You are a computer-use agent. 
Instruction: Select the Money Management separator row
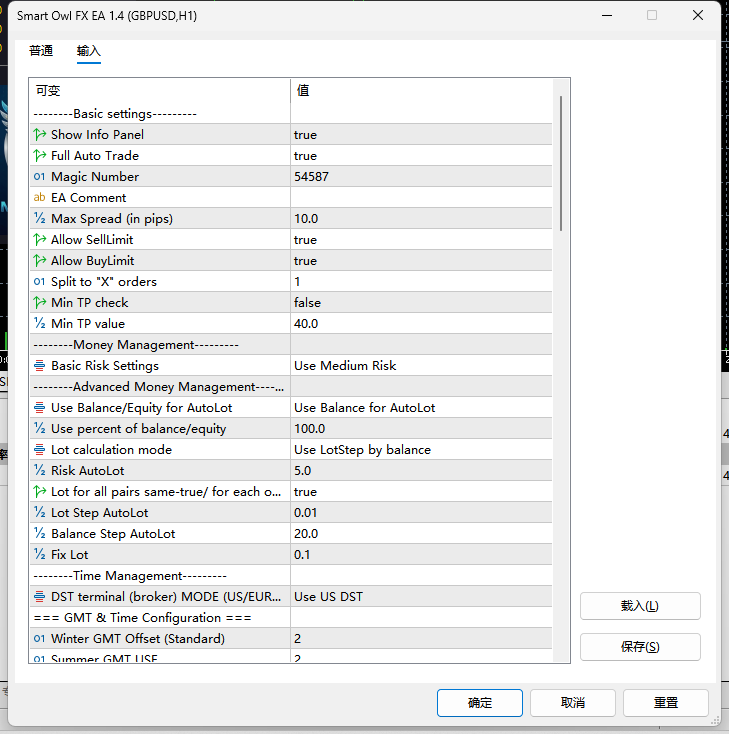(x=291, y=345)
